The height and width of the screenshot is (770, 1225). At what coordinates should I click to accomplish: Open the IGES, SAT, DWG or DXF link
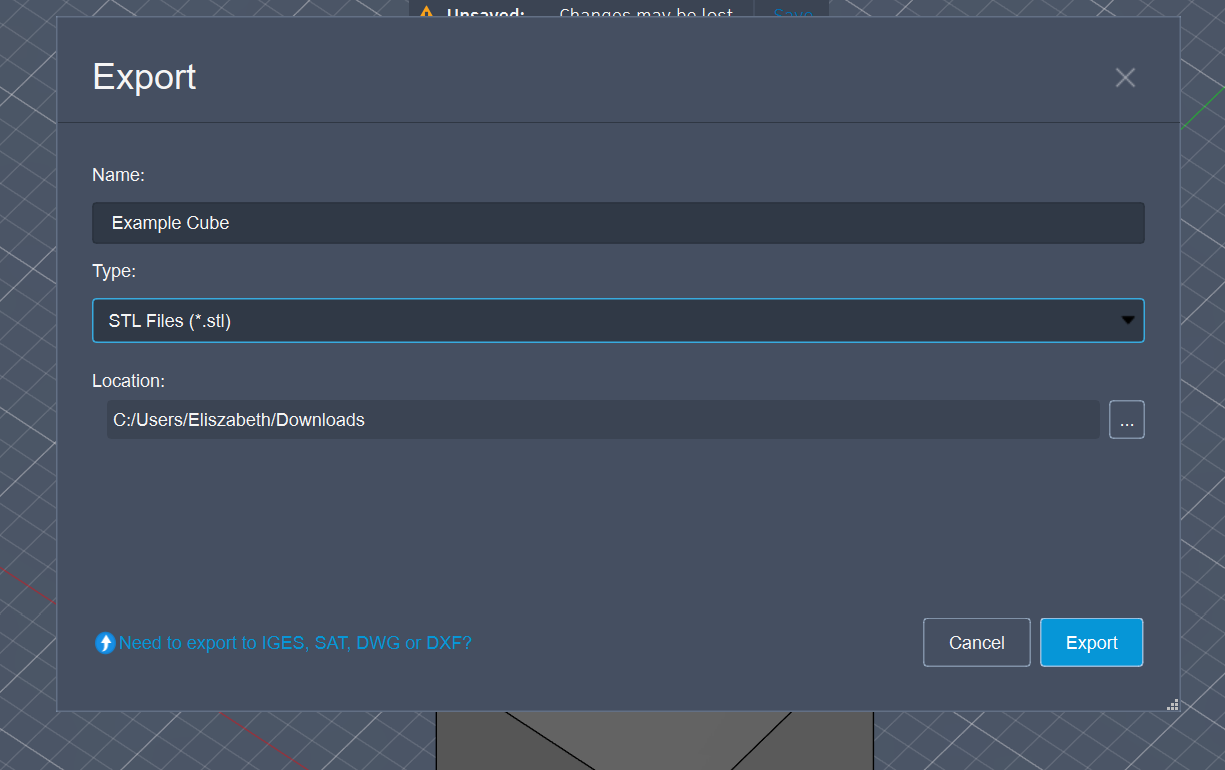click(x=295, y=643)
